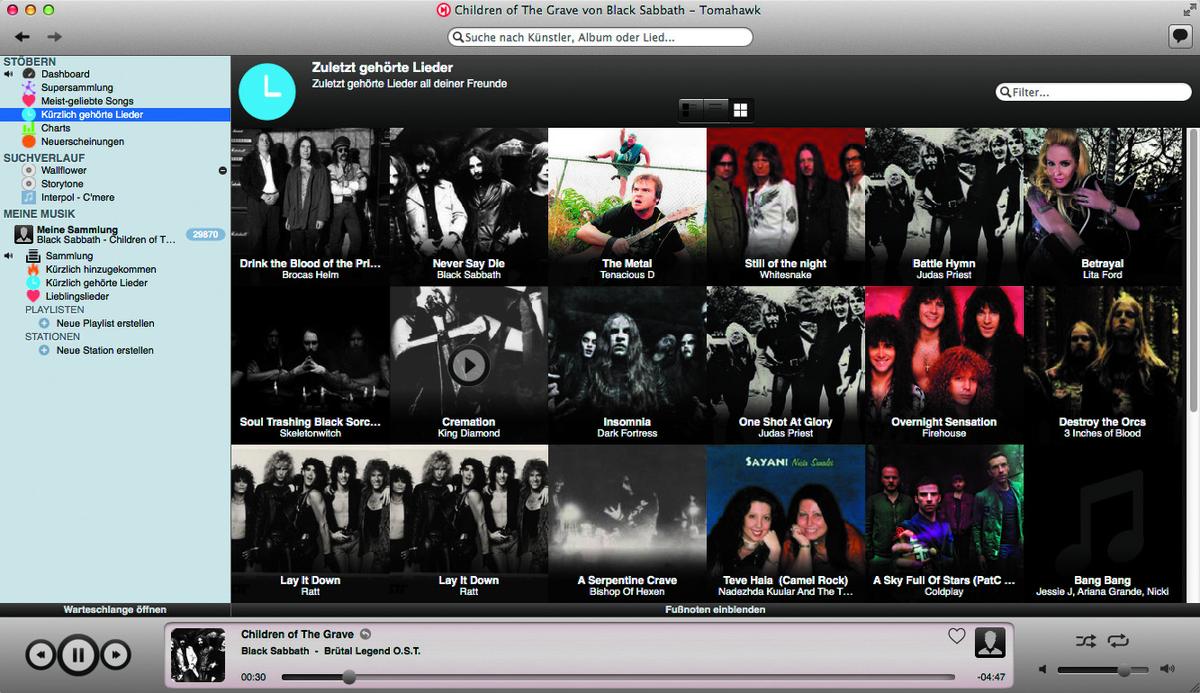The height and width of the screenshot is (693, 1200).
Task: Open Storytone search history entry
Action: [x=62, y=184]
